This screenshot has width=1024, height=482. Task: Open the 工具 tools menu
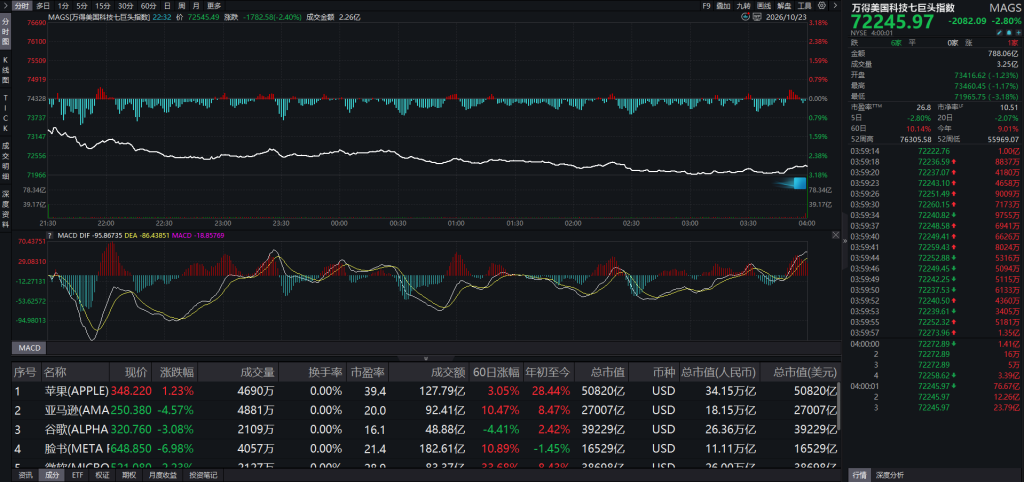tap(805, 5)
